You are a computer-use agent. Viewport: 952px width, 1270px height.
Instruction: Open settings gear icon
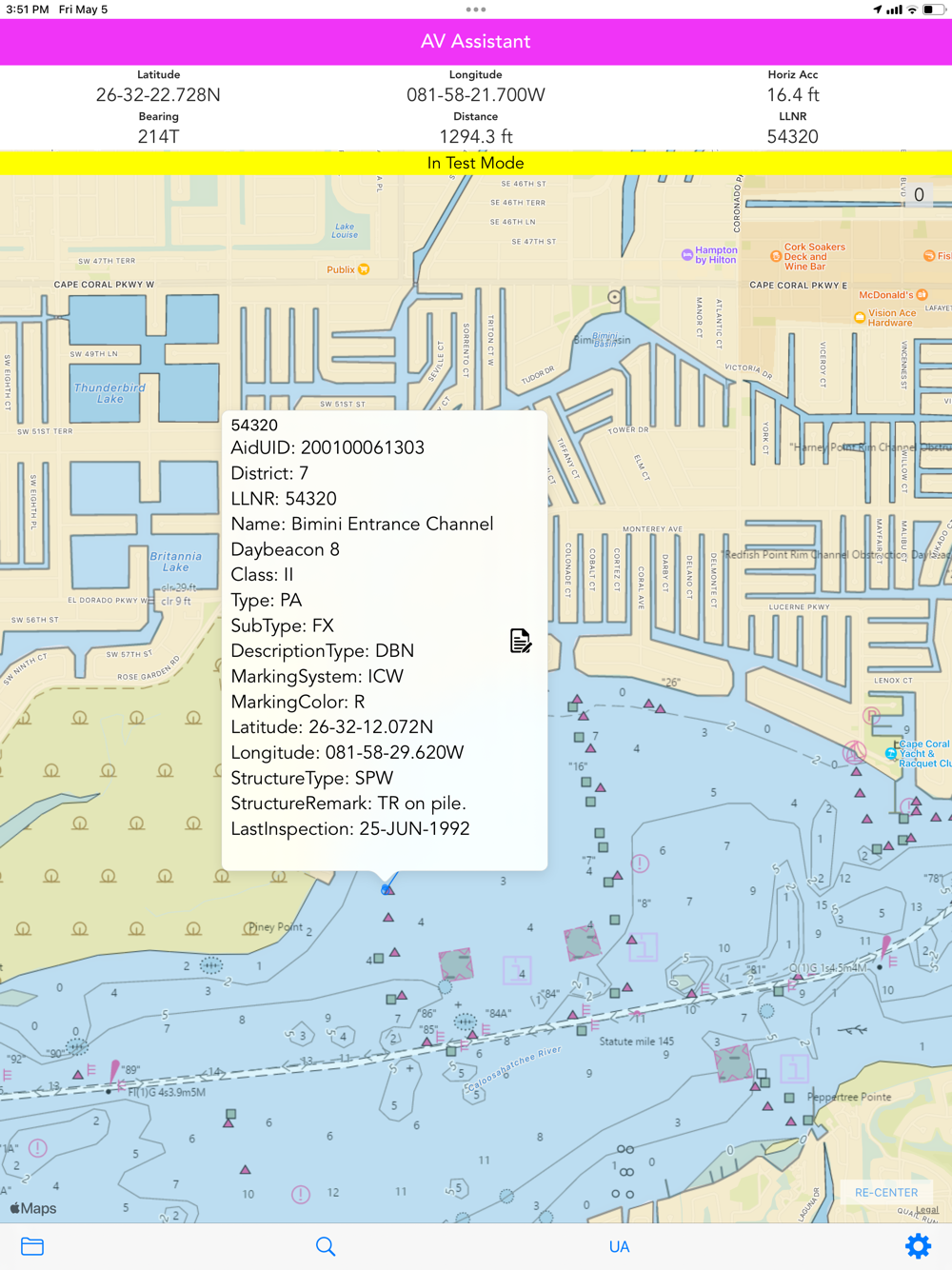click(918, 1246)
